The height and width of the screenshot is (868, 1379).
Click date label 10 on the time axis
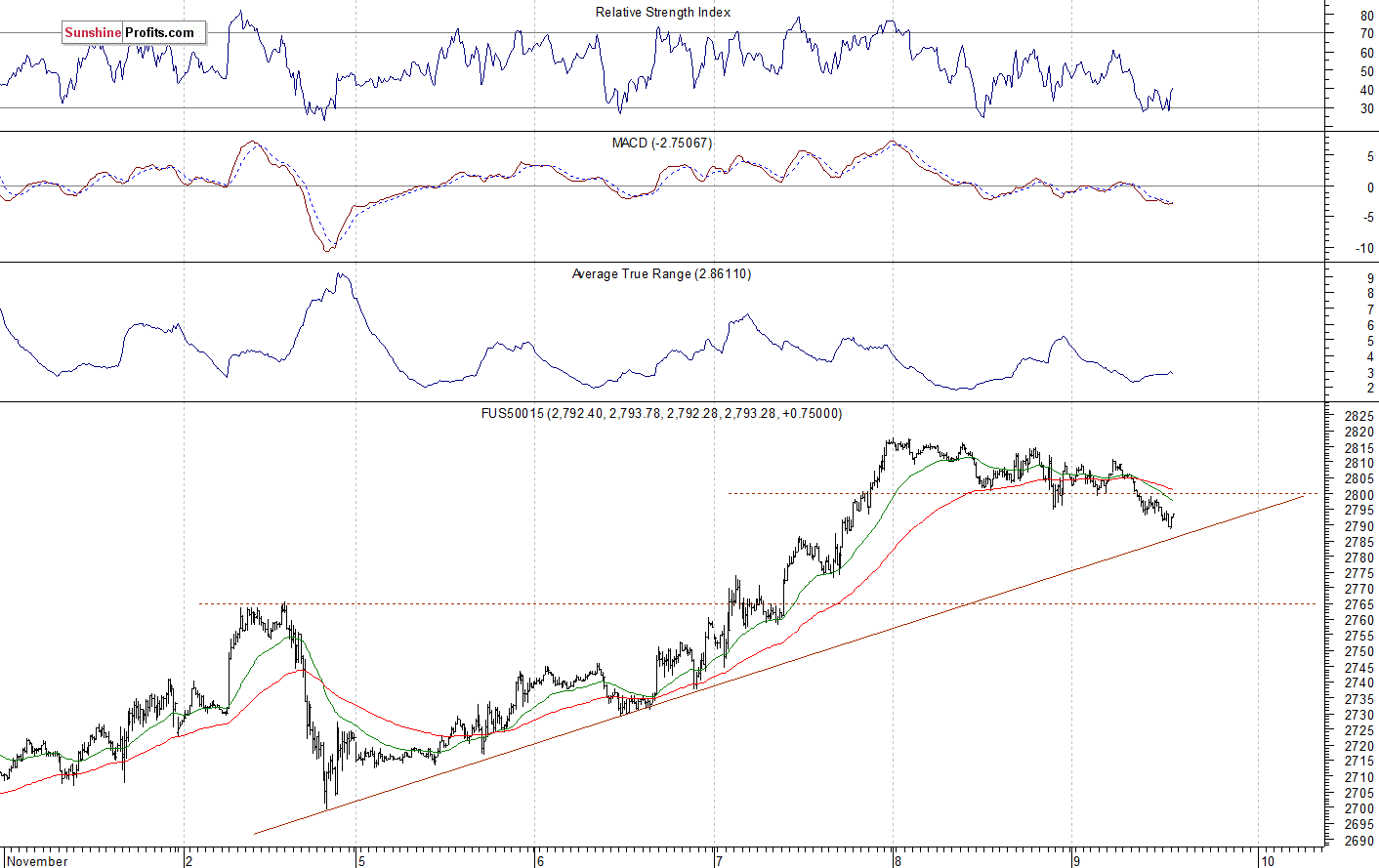(1267, 861)
